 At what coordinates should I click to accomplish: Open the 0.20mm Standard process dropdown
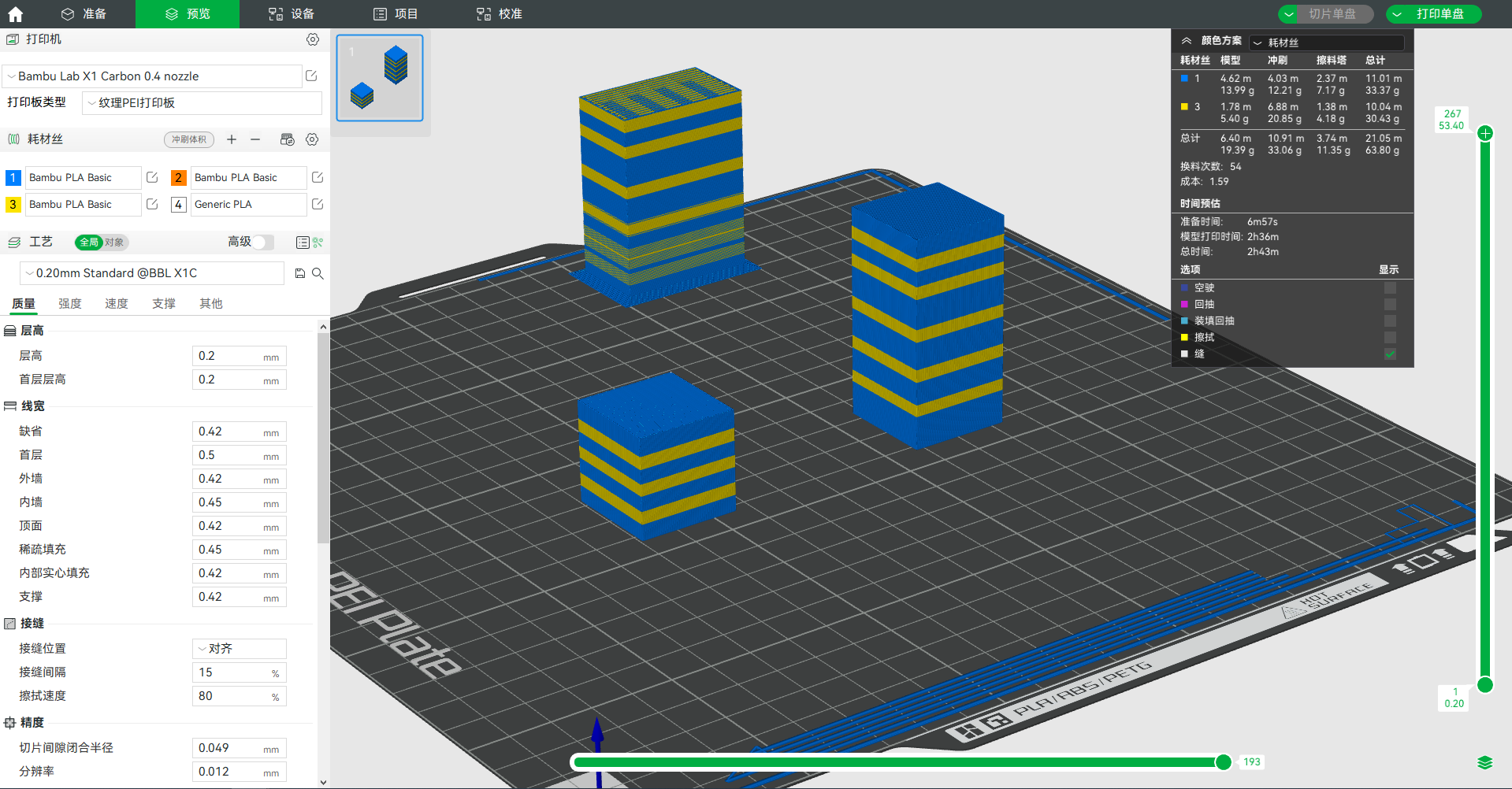click(x=151, y=273)
